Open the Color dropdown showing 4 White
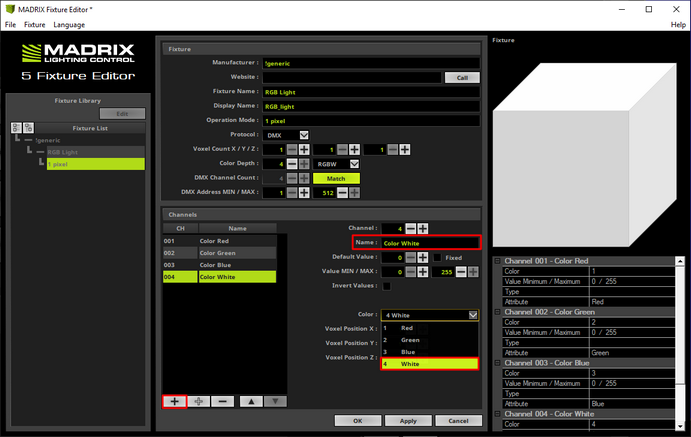 pos(430,315)
